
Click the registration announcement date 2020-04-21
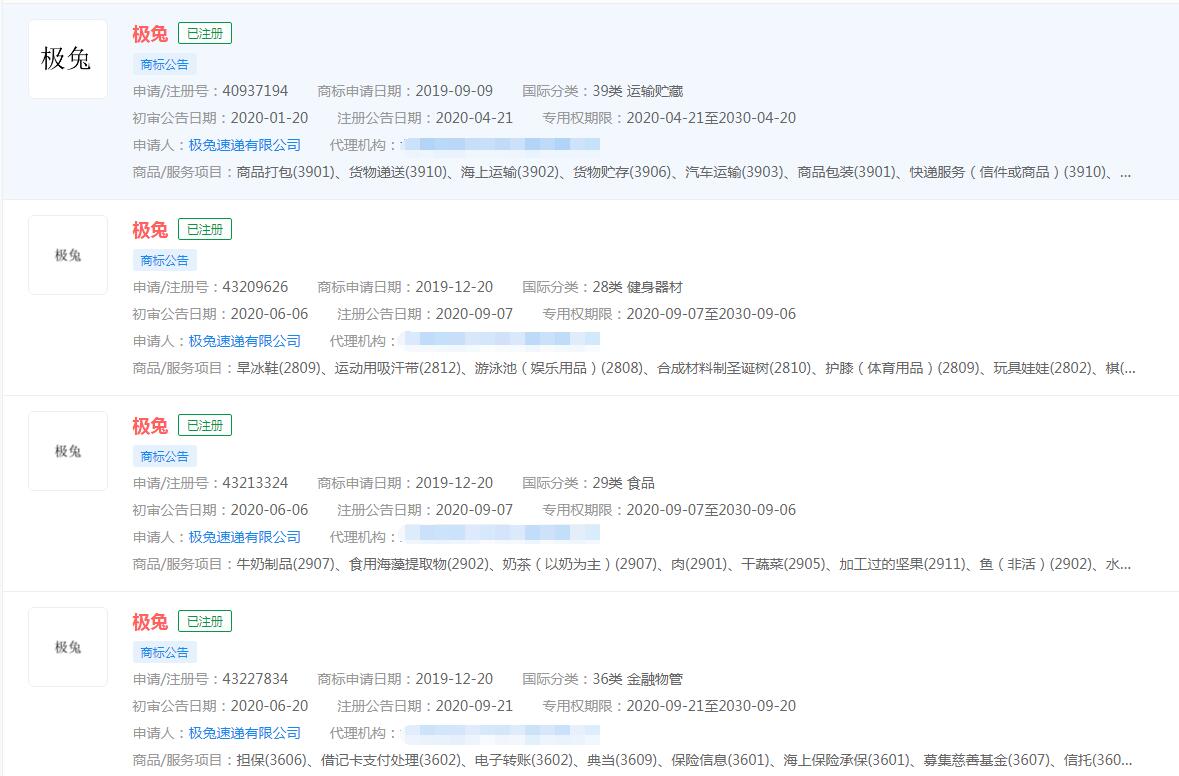pos(474,118)
